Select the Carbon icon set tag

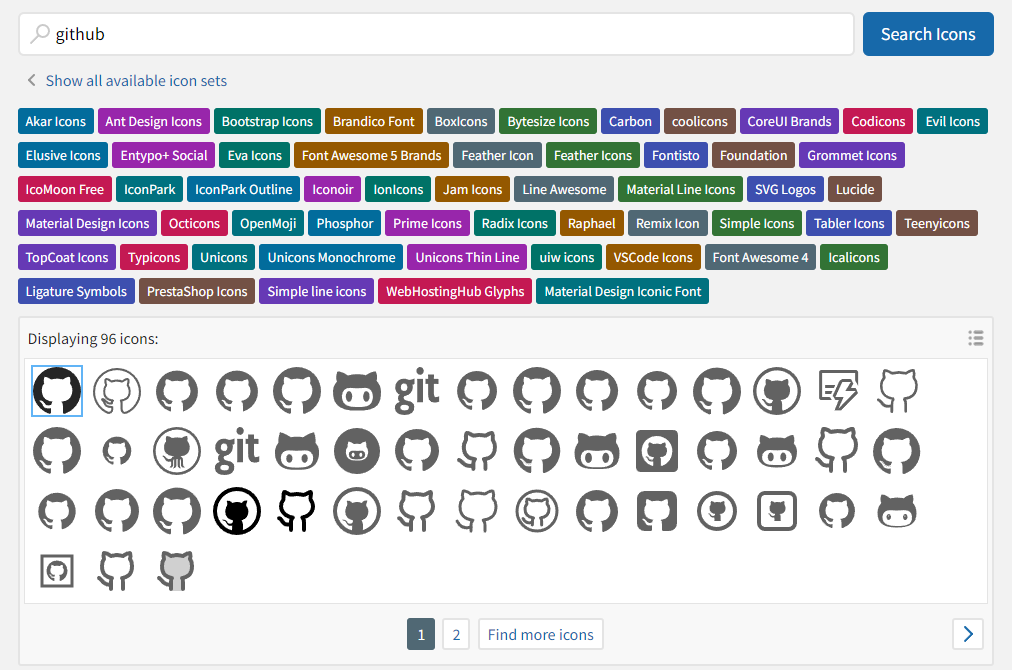click(x=631, y=121)
